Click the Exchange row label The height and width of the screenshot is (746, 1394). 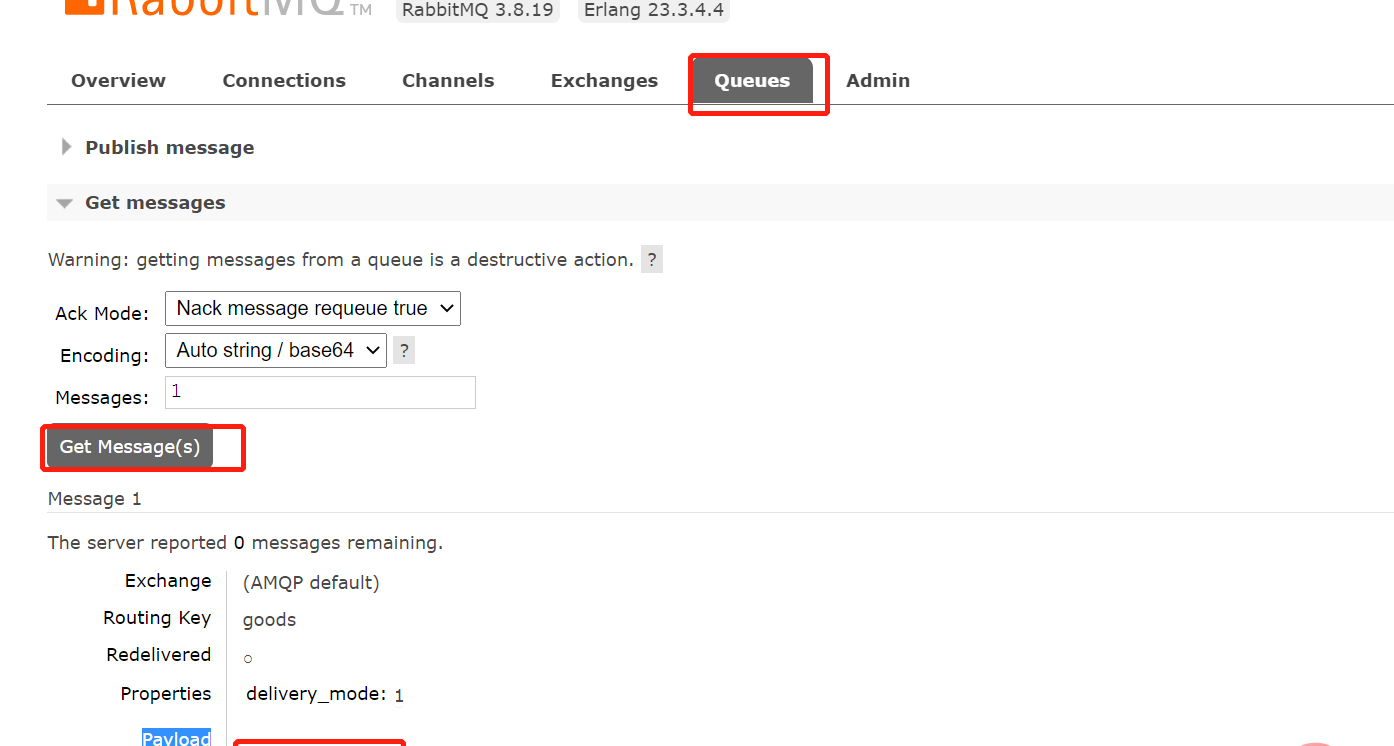pyautogui.click(x=168, y=581)
